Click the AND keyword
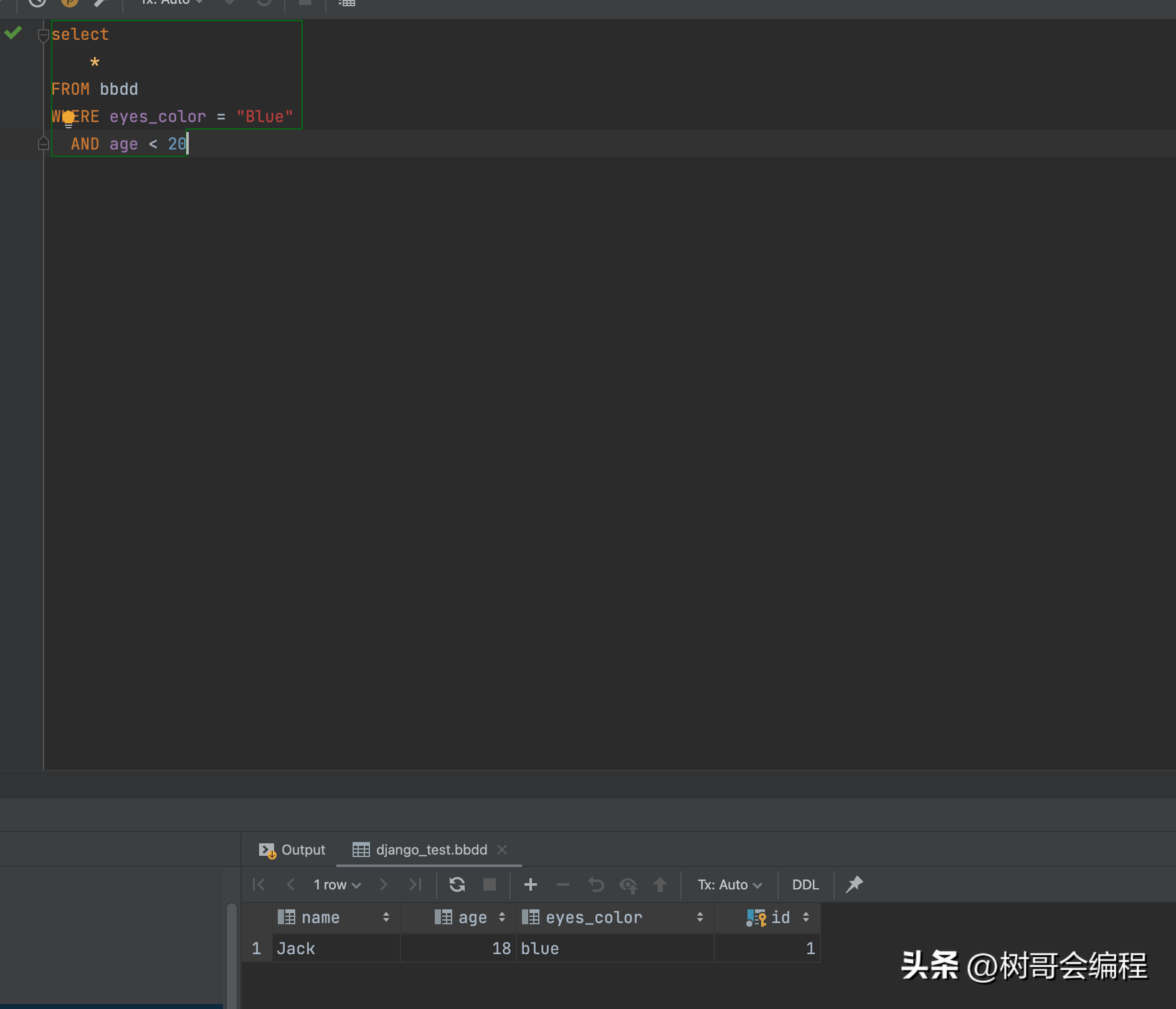The height and width of the screenshot is (1009, 1176). coord(85,144)
